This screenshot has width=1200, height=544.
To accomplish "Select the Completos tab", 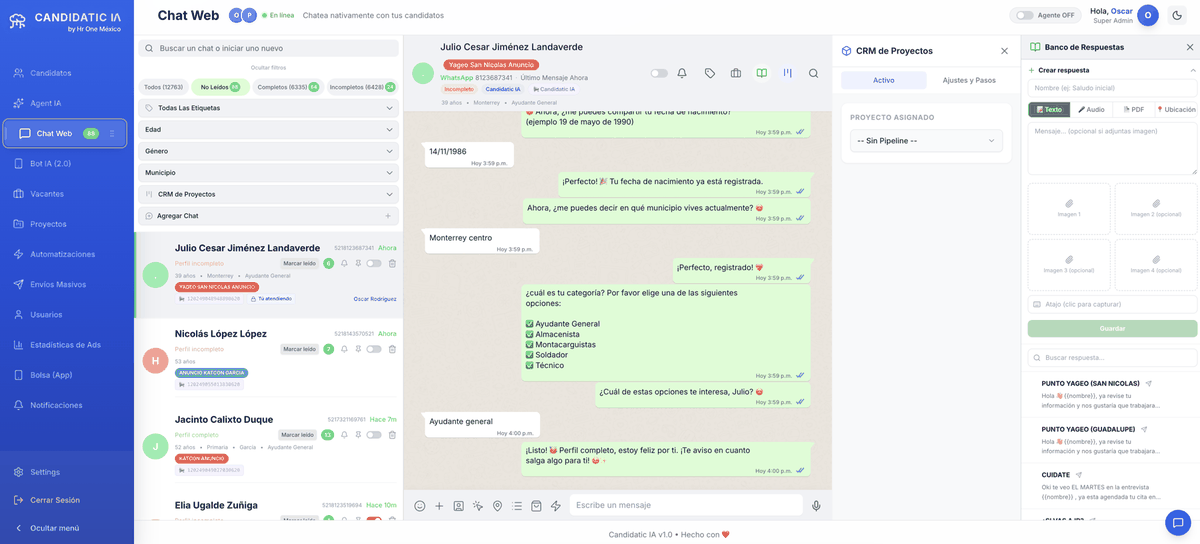I will click(x=288, y=87).
